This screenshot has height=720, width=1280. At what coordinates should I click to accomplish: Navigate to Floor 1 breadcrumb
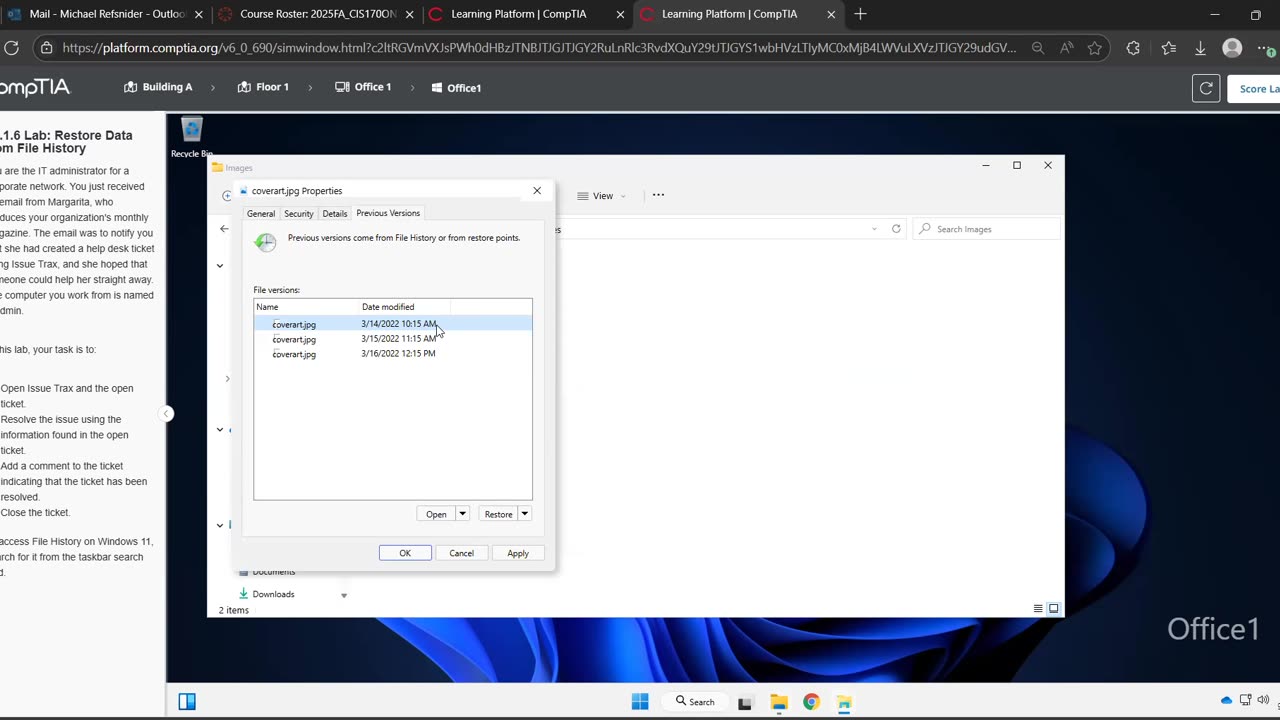tap(263, 87)
